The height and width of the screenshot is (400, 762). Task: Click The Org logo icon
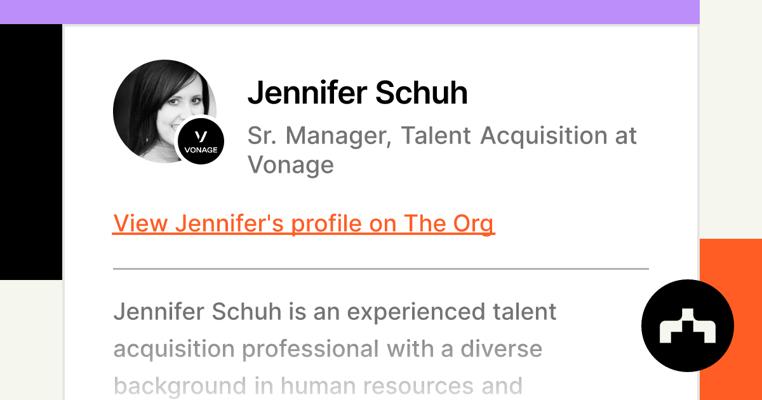[x=687, y=326]
